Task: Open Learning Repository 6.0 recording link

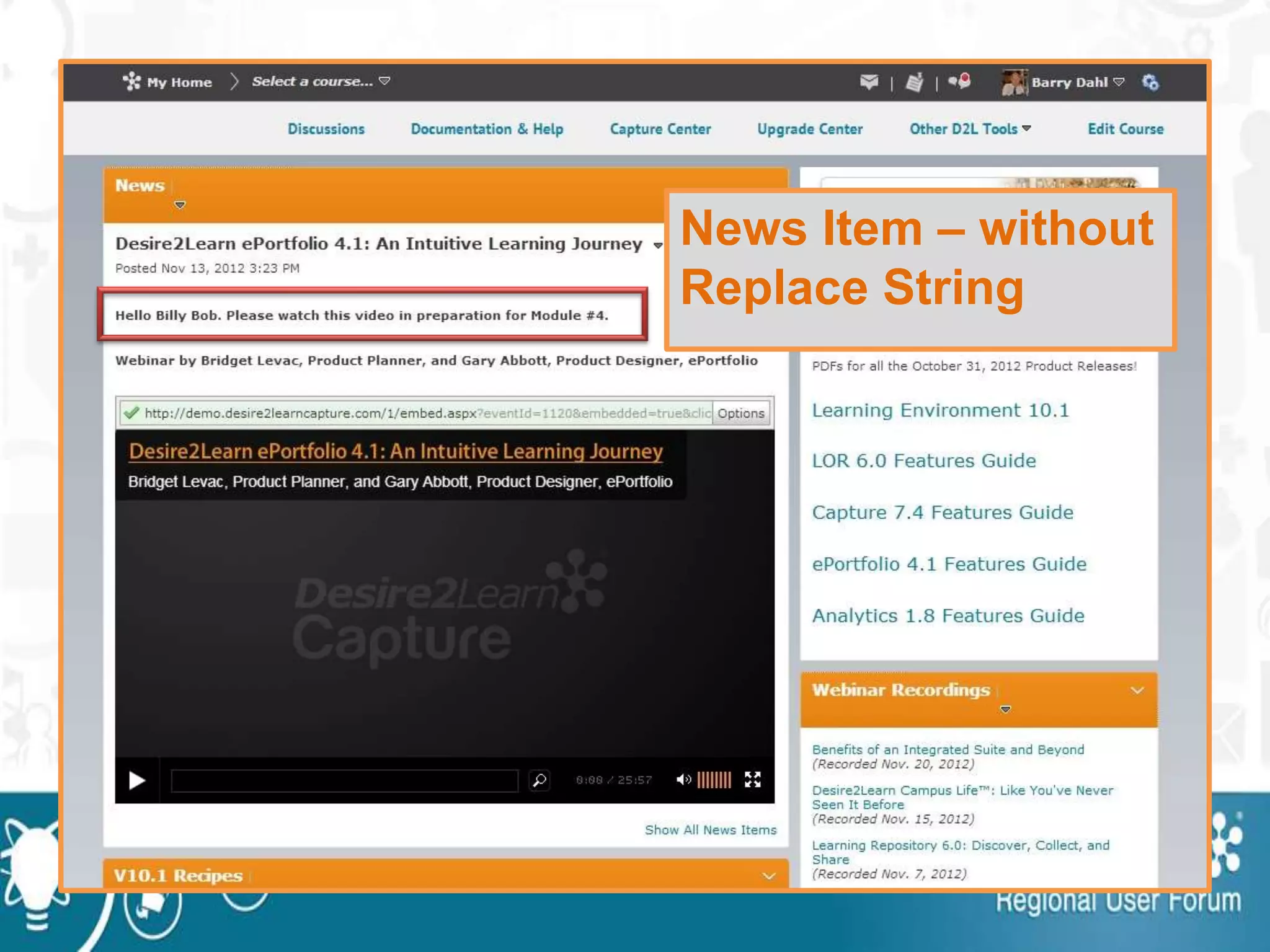Action: pyautogui.click(x=961, y=852)
